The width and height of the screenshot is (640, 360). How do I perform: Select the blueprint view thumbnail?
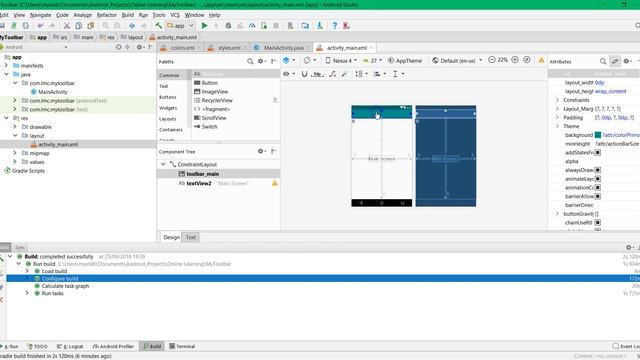point(446,156)
